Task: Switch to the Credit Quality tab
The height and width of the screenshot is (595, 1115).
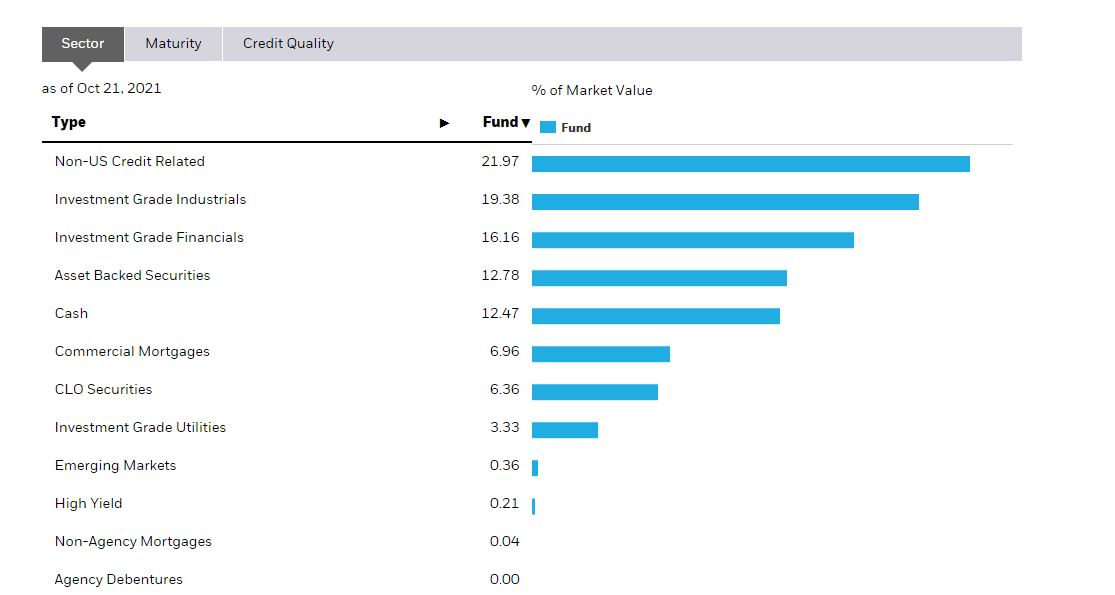Action: [x=288, y=43]
